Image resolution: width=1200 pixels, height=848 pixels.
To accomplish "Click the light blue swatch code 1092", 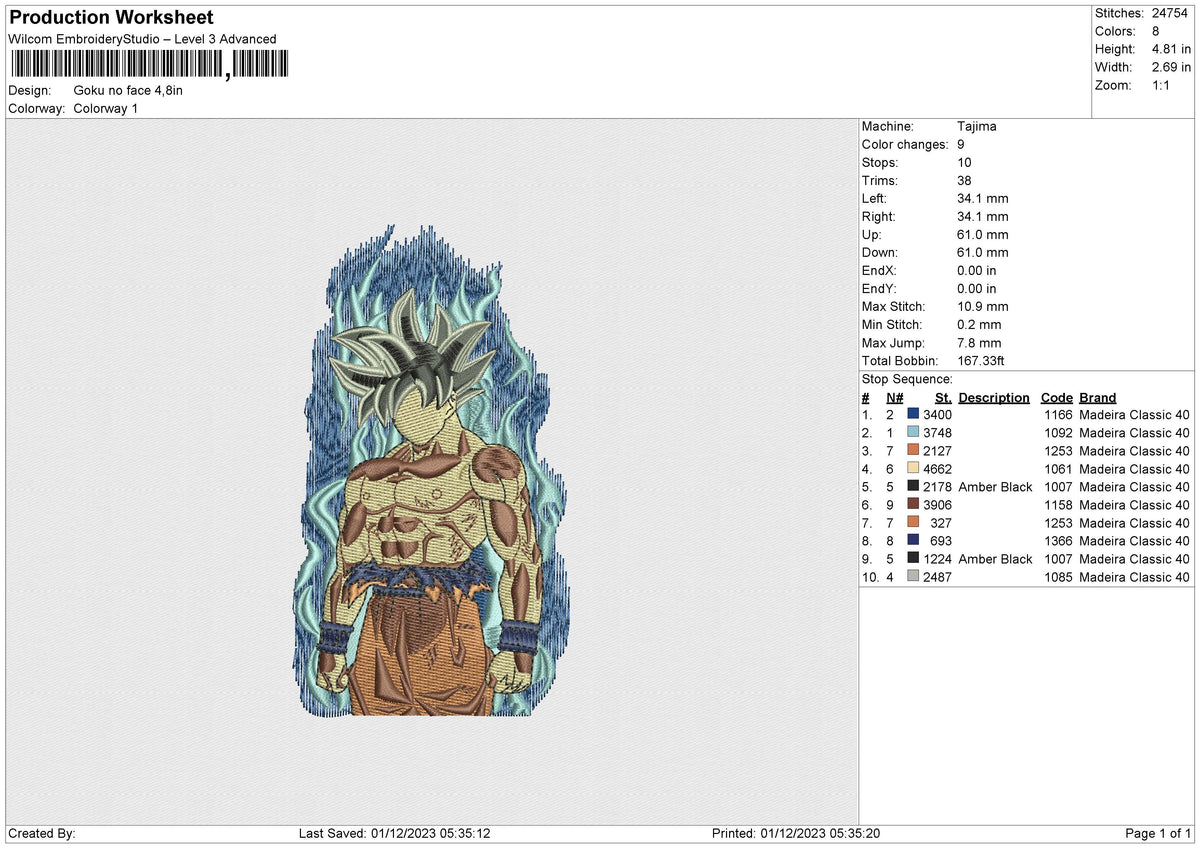I will [913, 432].
